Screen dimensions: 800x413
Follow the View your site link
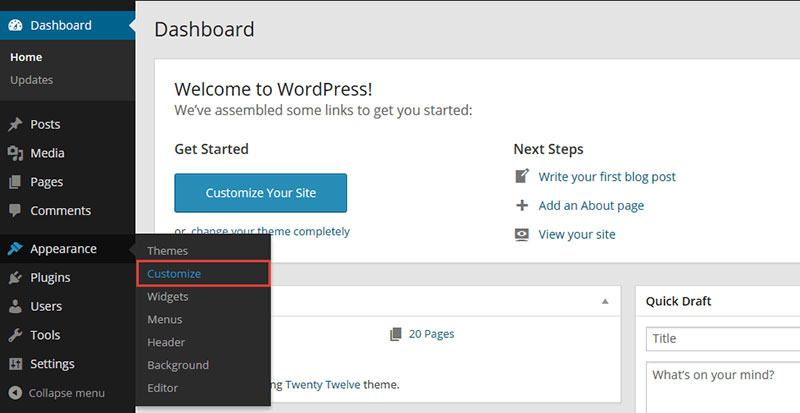[x=577, y=234]
